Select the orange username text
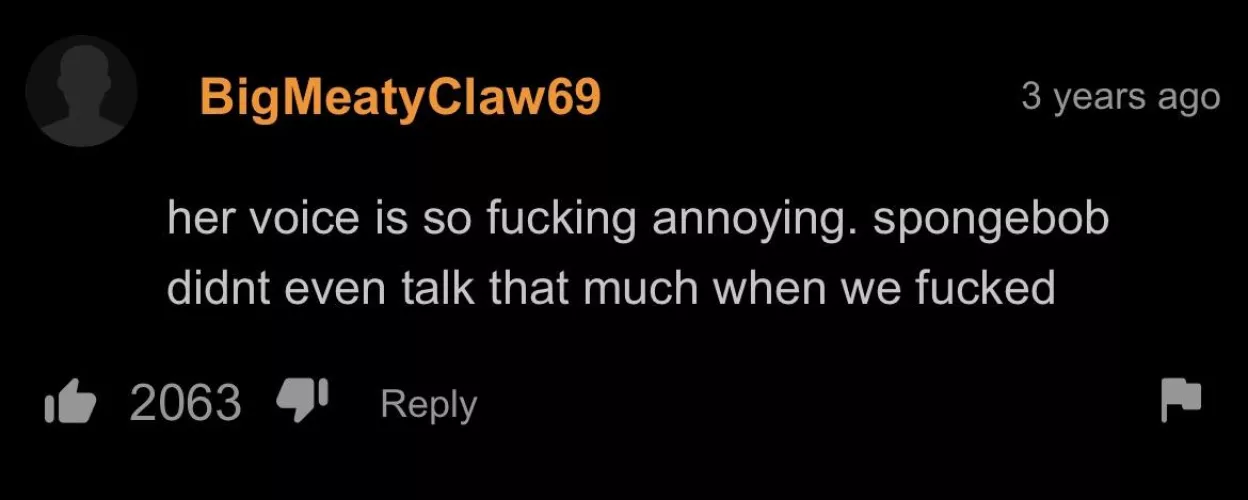 pyautogui.click(x=400, y=99)
